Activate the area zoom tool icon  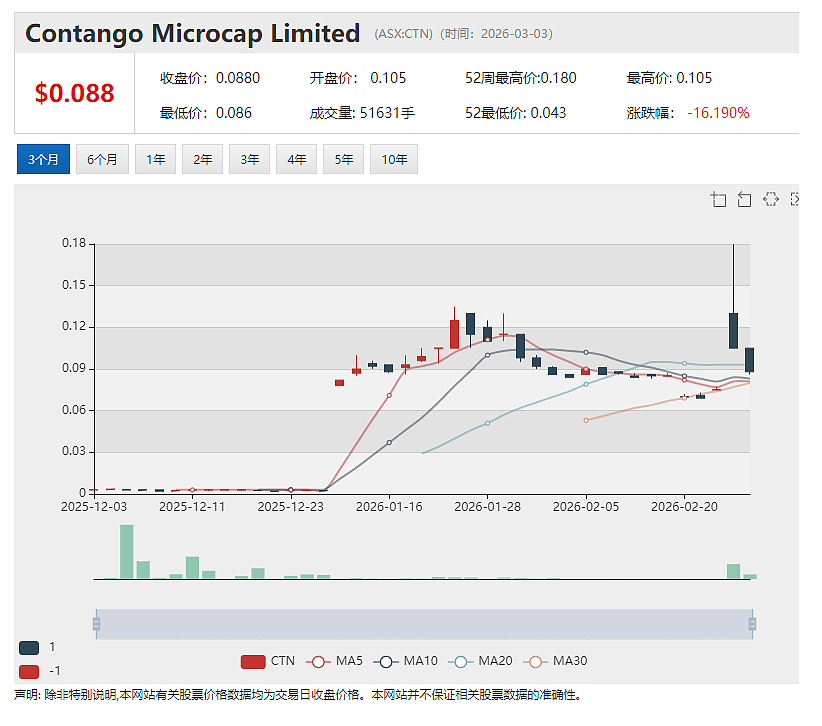coord(718,199)
